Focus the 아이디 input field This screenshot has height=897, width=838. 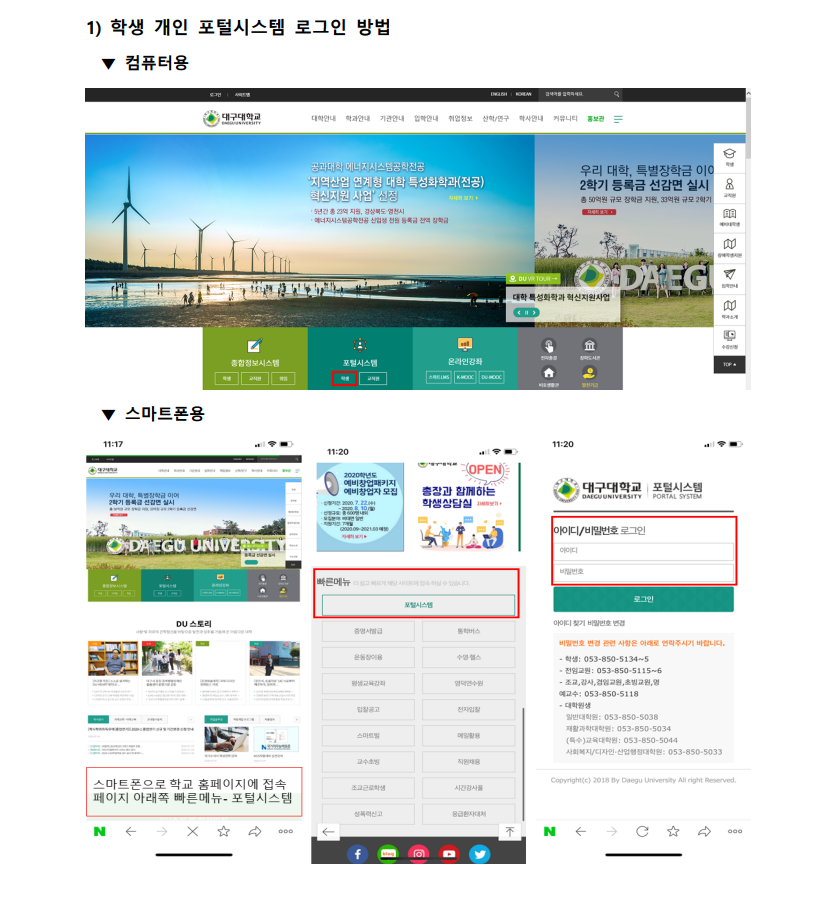pos(644,549)
